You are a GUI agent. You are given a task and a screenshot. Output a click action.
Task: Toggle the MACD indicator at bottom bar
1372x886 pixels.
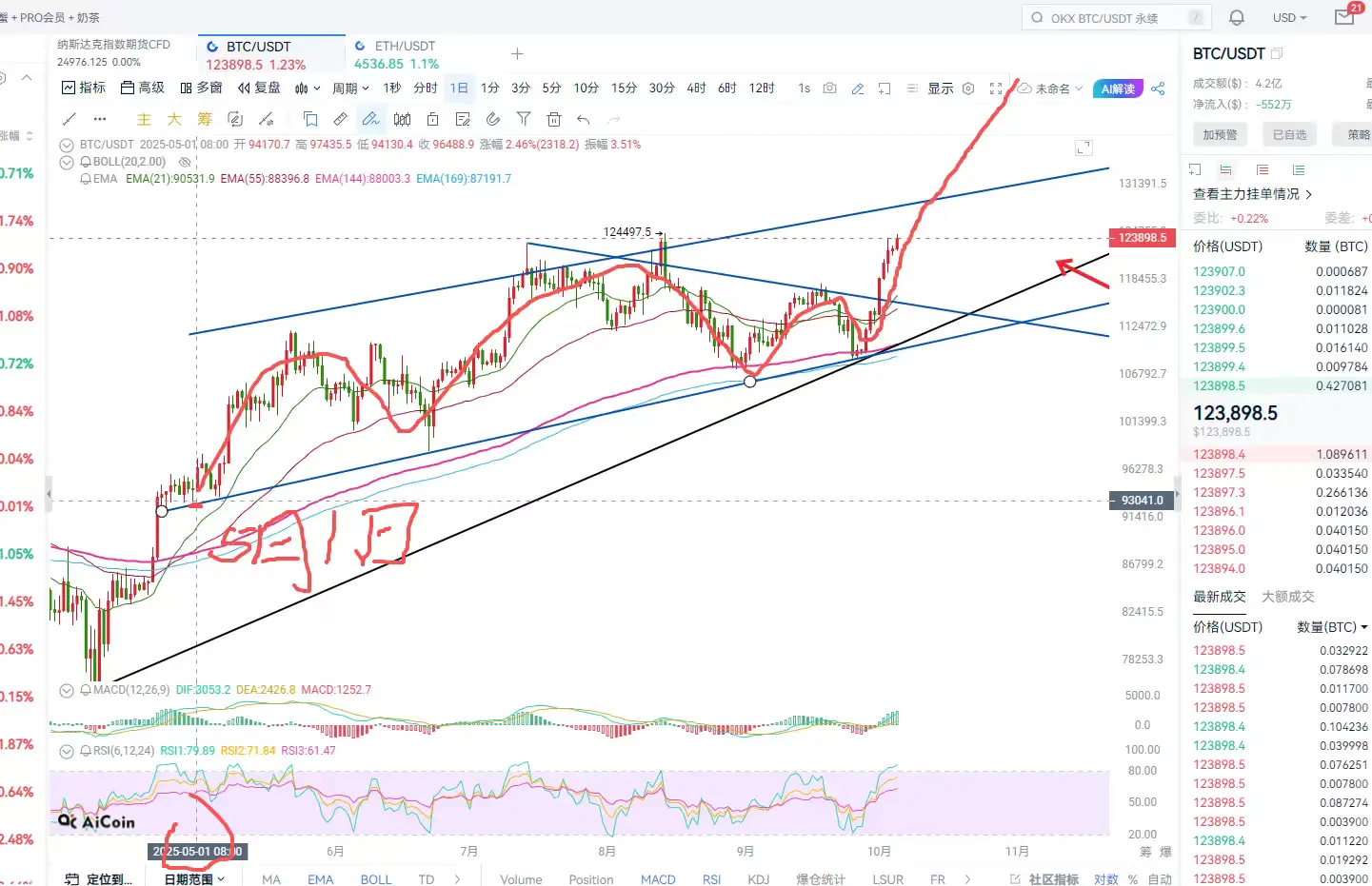pos(658,879)
